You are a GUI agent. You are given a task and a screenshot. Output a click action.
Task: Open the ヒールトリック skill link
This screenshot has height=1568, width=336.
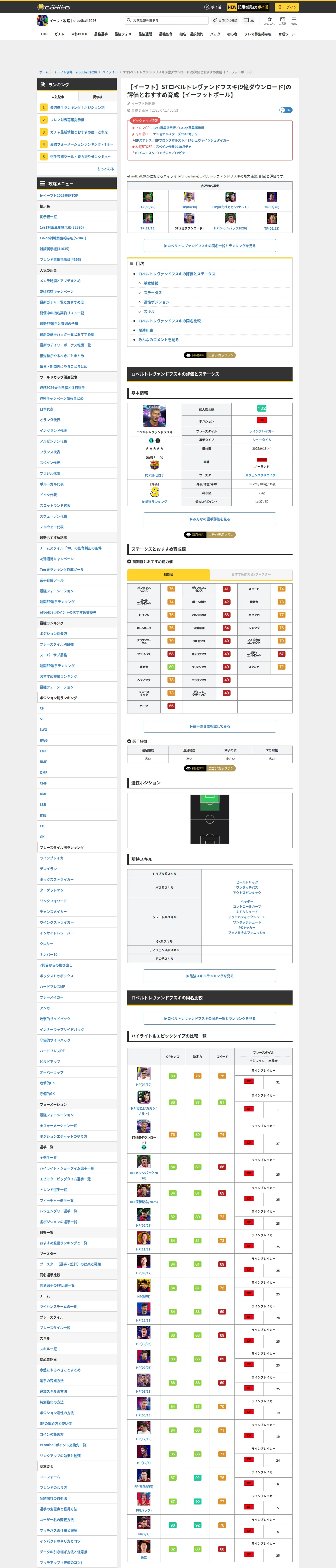(247, 882)
